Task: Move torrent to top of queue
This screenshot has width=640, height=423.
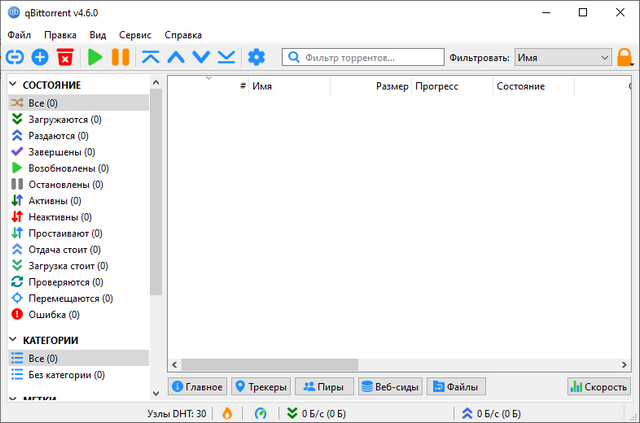Action: [150, 58]
